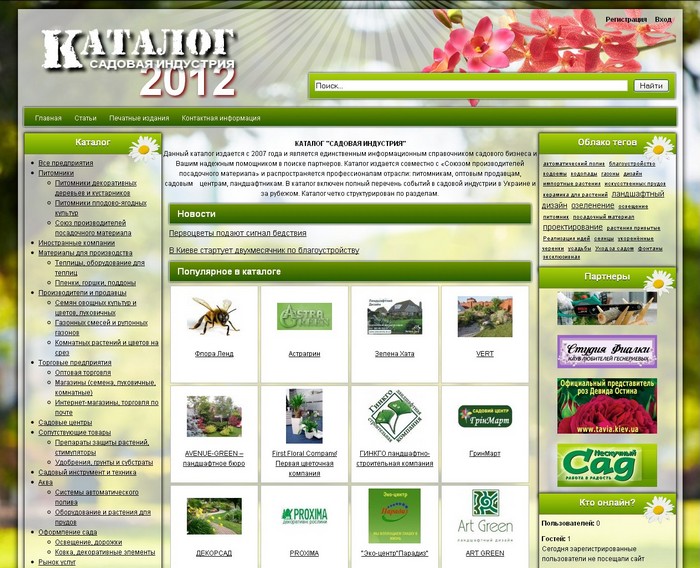Open Оптовая торговля subcategory

point(83,372)
